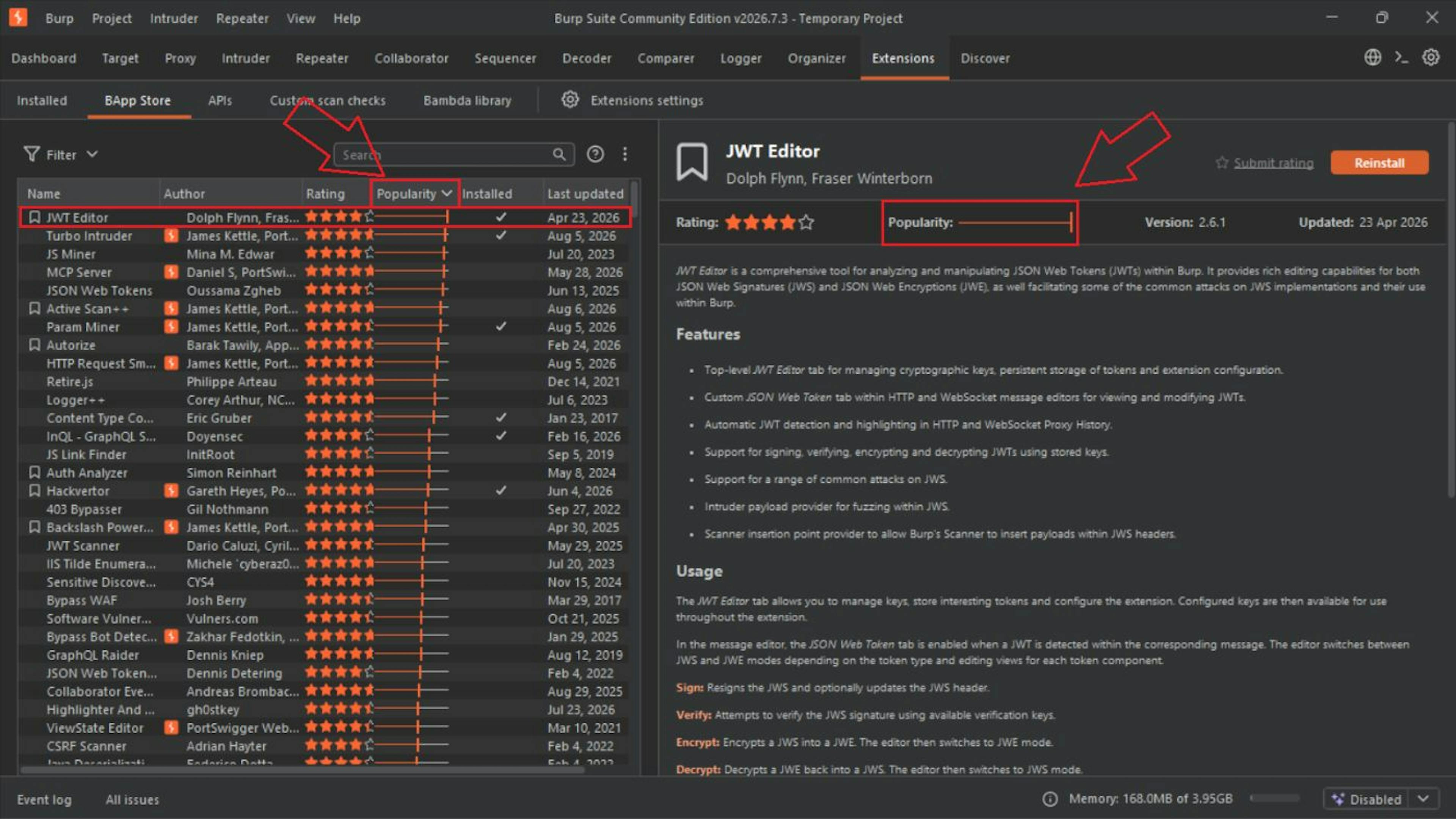The width and height of the screenshot is (1456, 819).
Task: Sort by the Last updated column
Action: 585,193
